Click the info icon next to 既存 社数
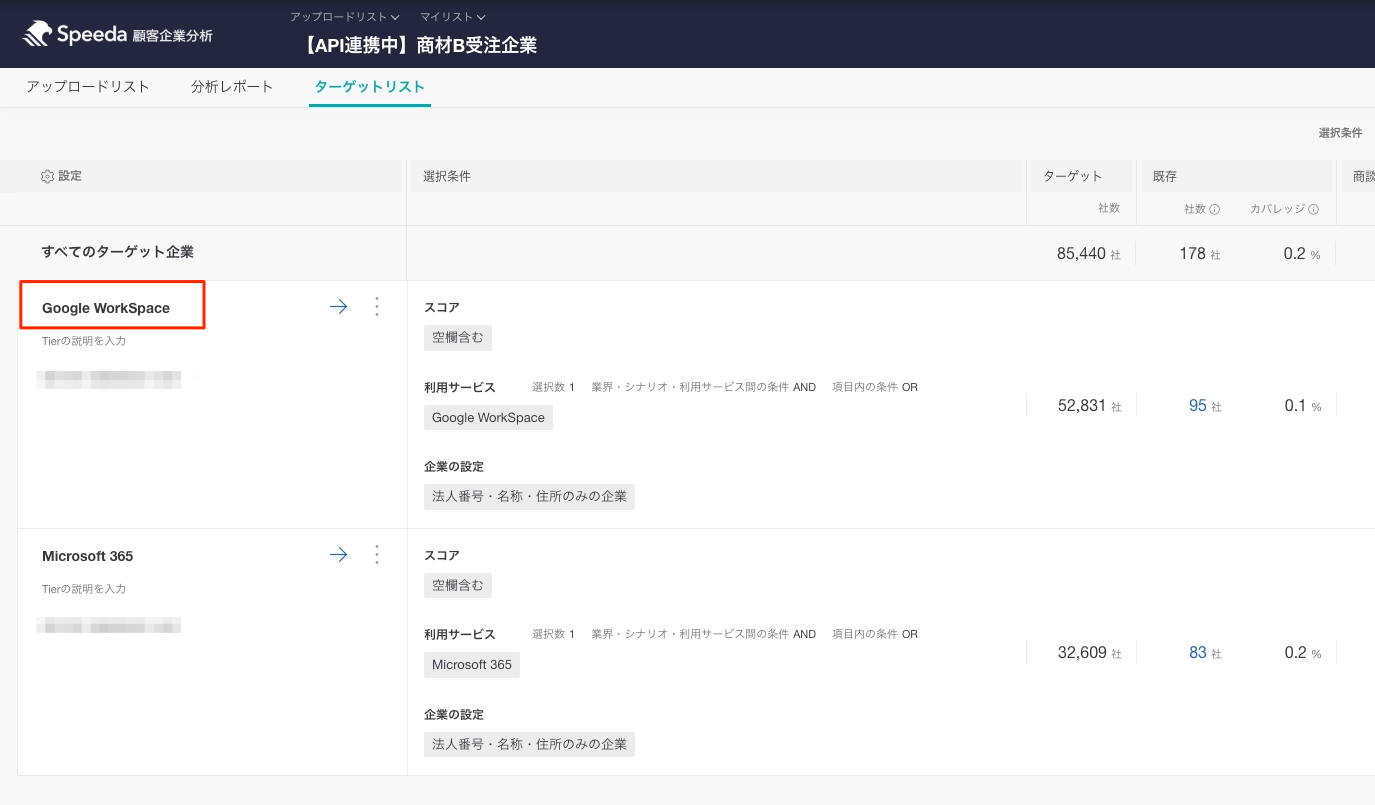Viewport: 1375px width, 805px height. (1215, 209)
